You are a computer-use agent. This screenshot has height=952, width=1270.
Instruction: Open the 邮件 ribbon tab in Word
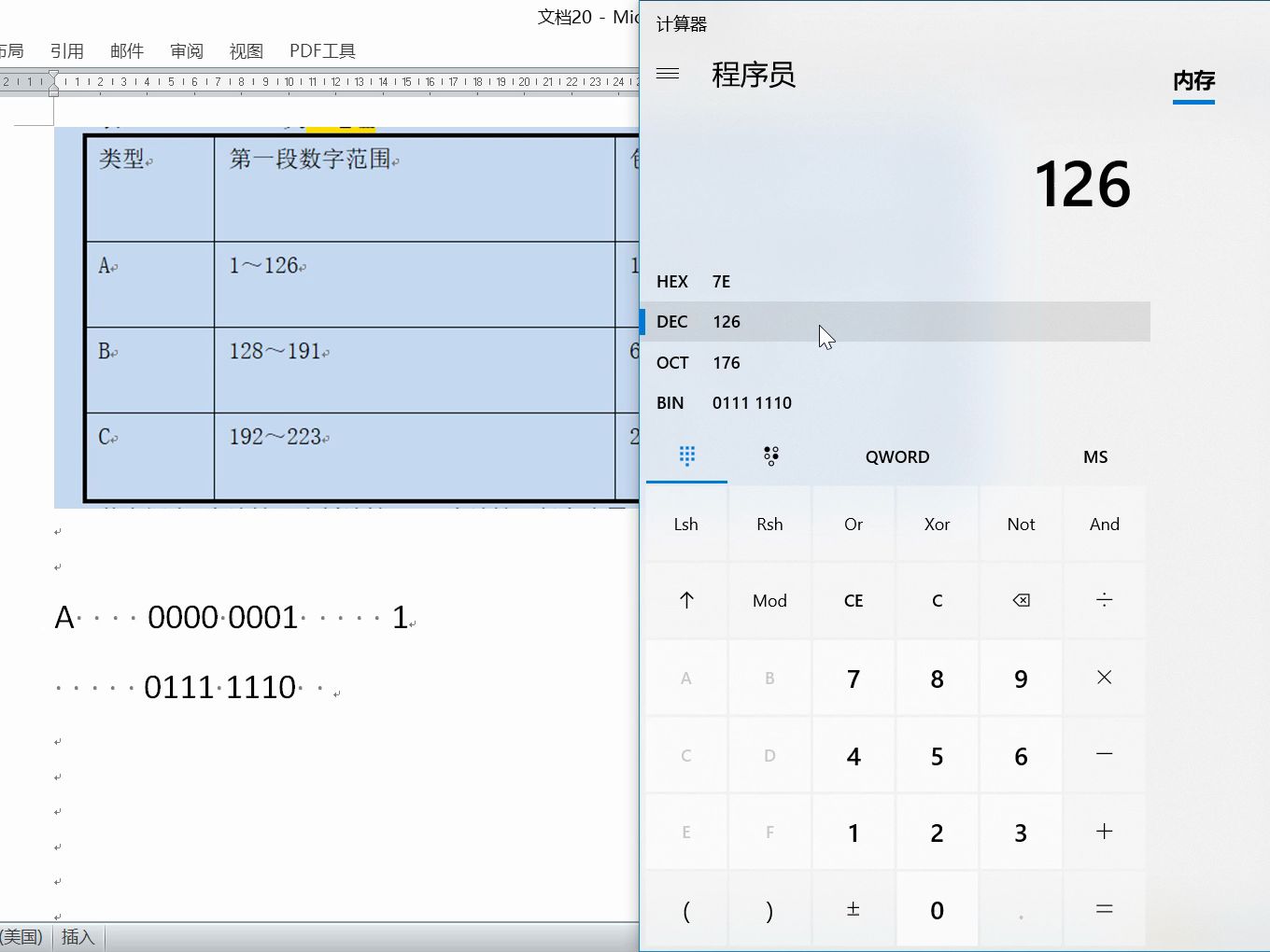127,50
